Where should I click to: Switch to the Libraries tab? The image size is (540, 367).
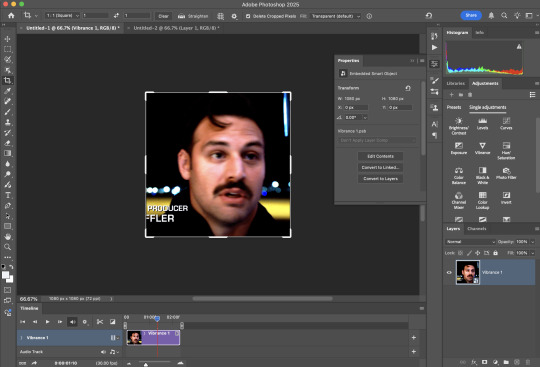(x=456, y=83)
